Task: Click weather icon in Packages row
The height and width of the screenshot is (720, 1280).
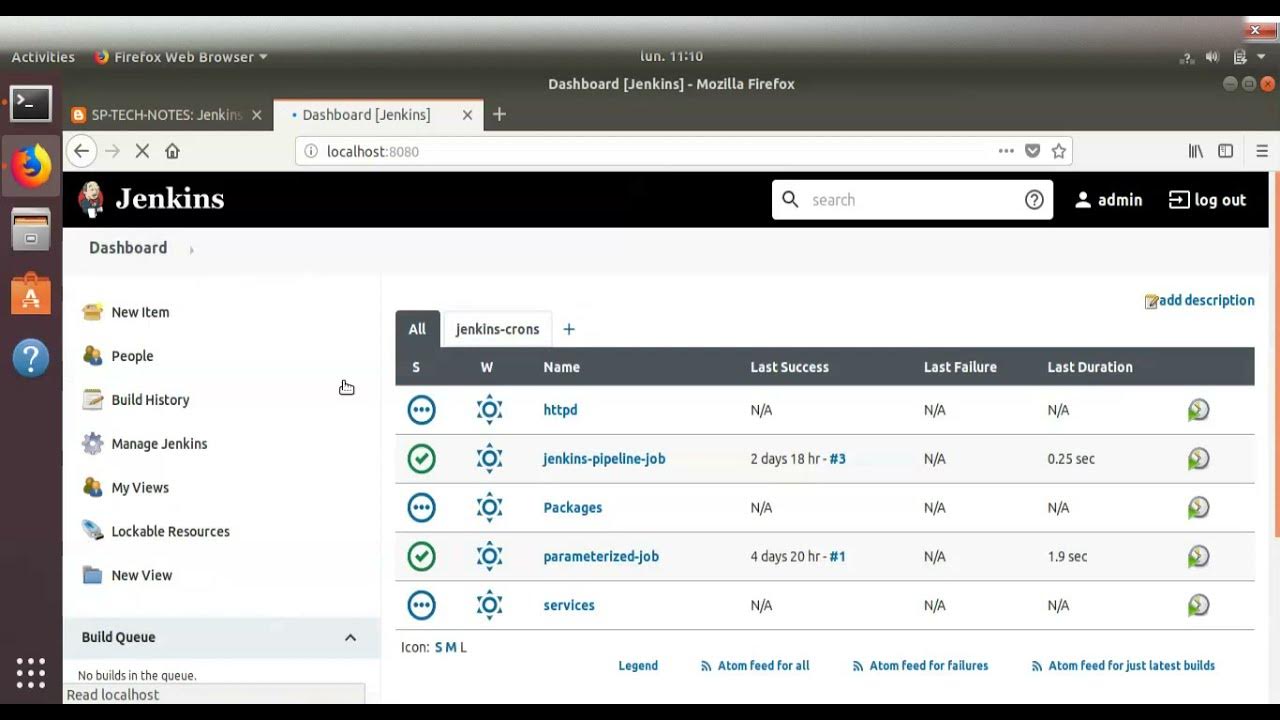Action: click(x=489, y=508)
